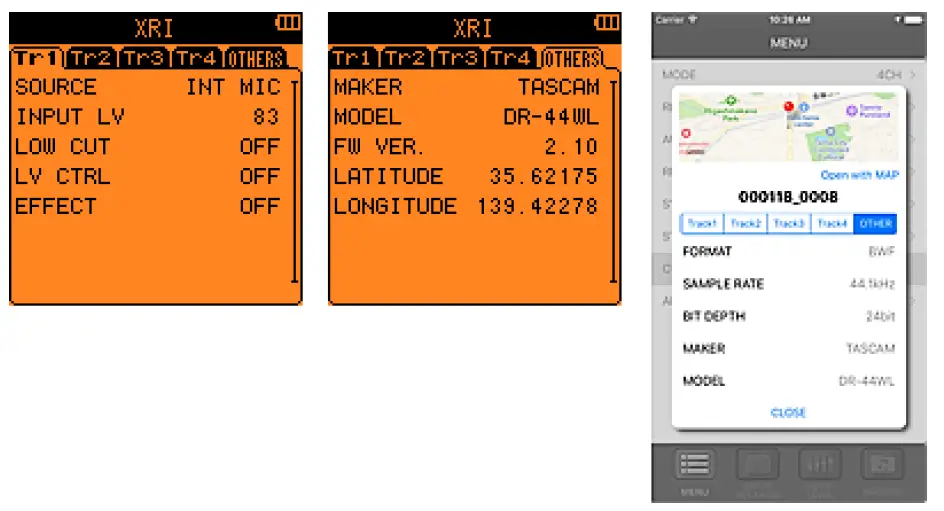This screenshot has height=511, width=944.
Task: Expand MODE 4CH row chevron
Action: click(913, 75)
